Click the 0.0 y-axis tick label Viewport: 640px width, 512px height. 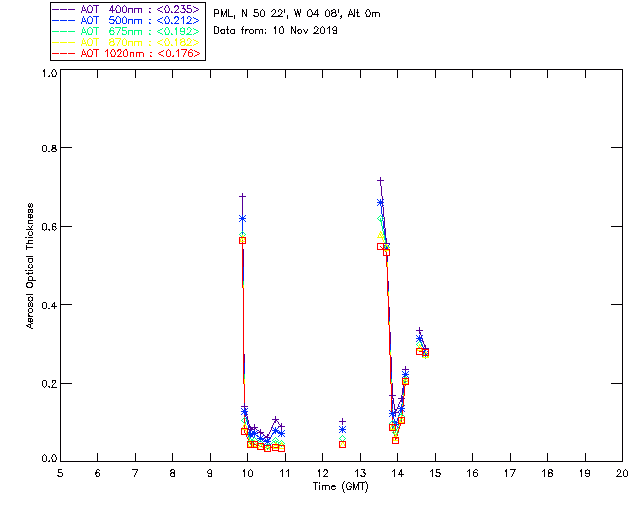pyautogui.click(x=49, y=459)
